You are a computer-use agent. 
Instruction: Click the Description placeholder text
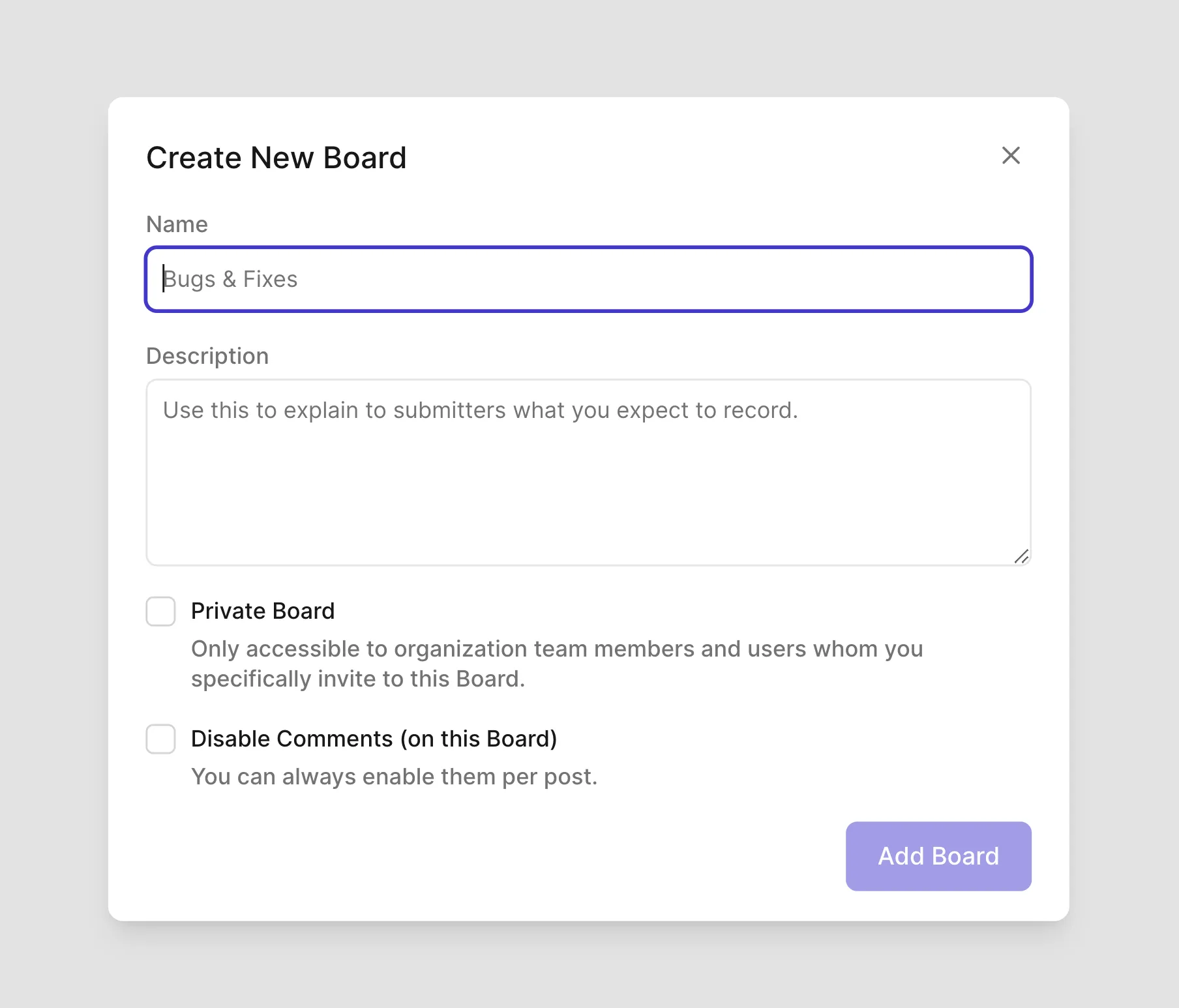pyautogui.click(x=481, y=410)
